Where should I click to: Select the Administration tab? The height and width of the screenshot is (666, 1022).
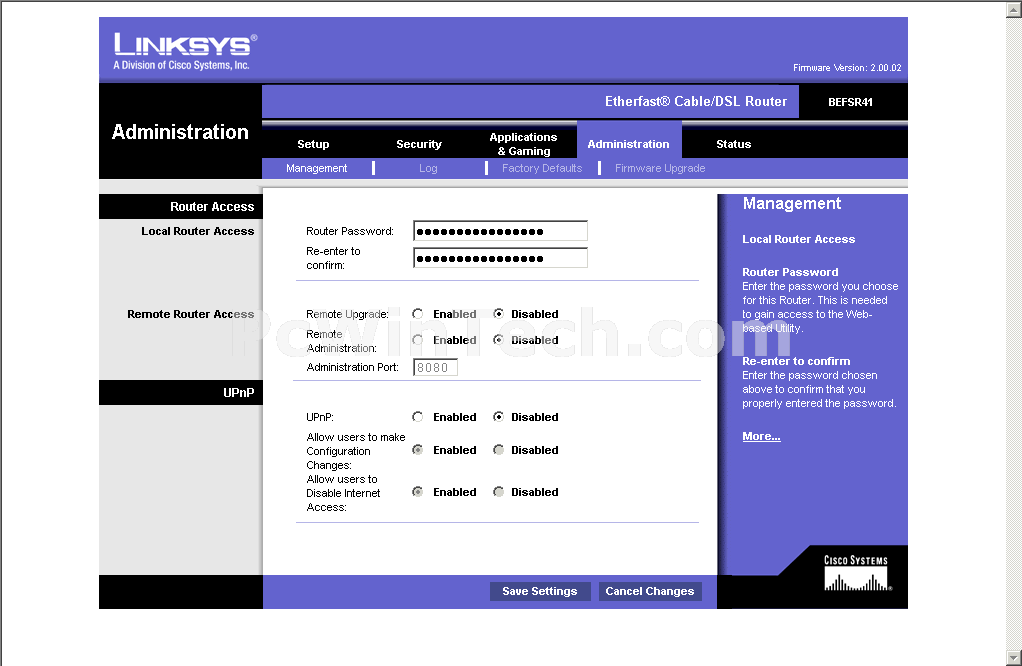coord(628,144)
